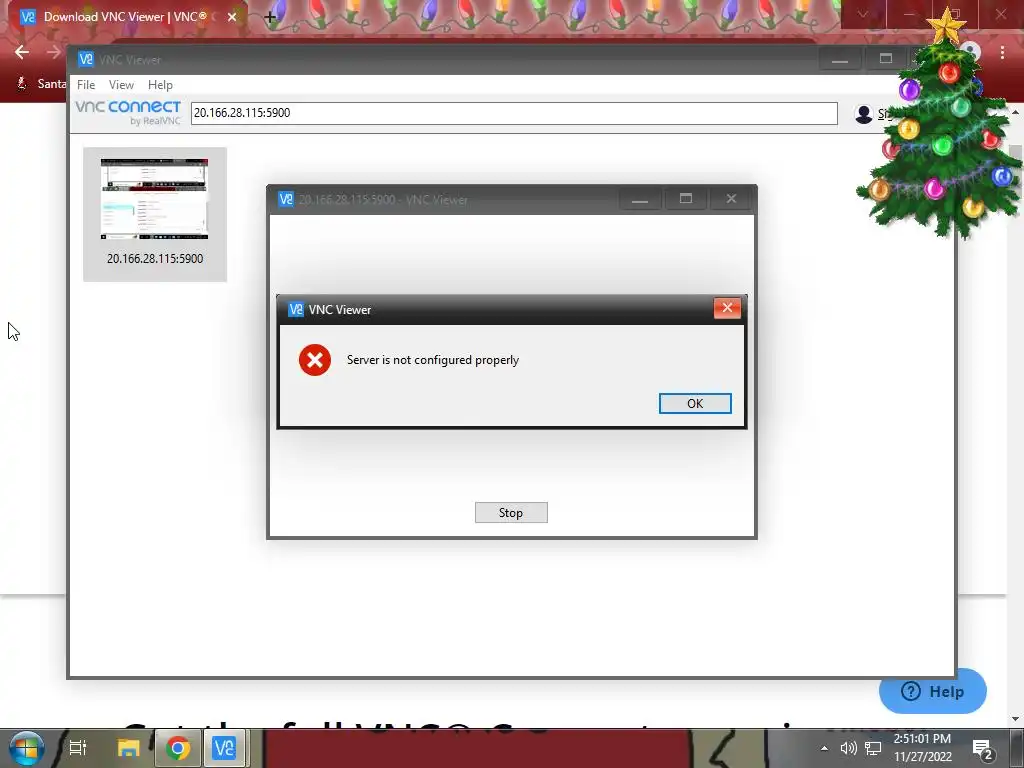Select the 20.166.28.115:5900 connection thumbnail

[155, 214]
